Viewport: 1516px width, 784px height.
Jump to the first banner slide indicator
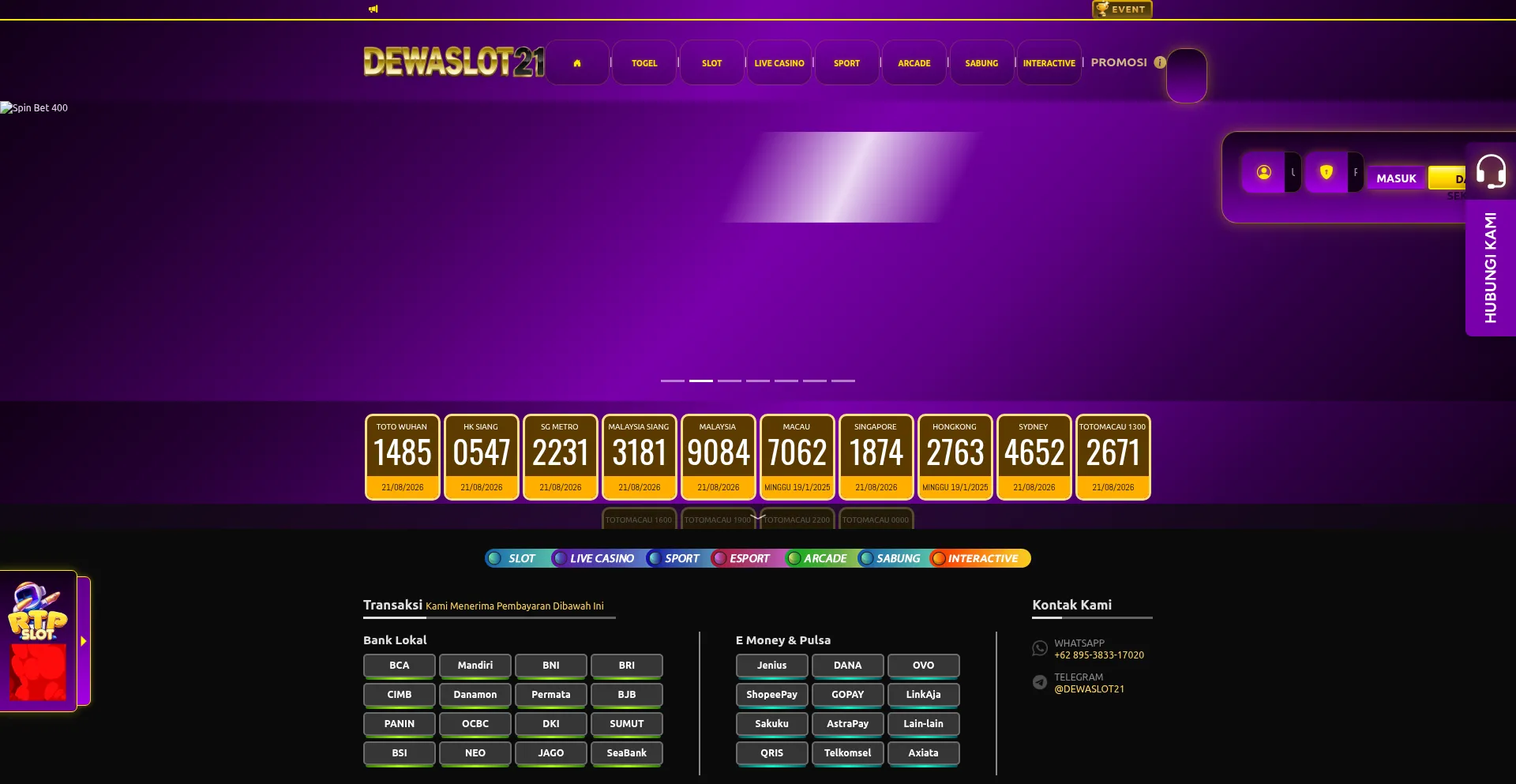point(673,381)
